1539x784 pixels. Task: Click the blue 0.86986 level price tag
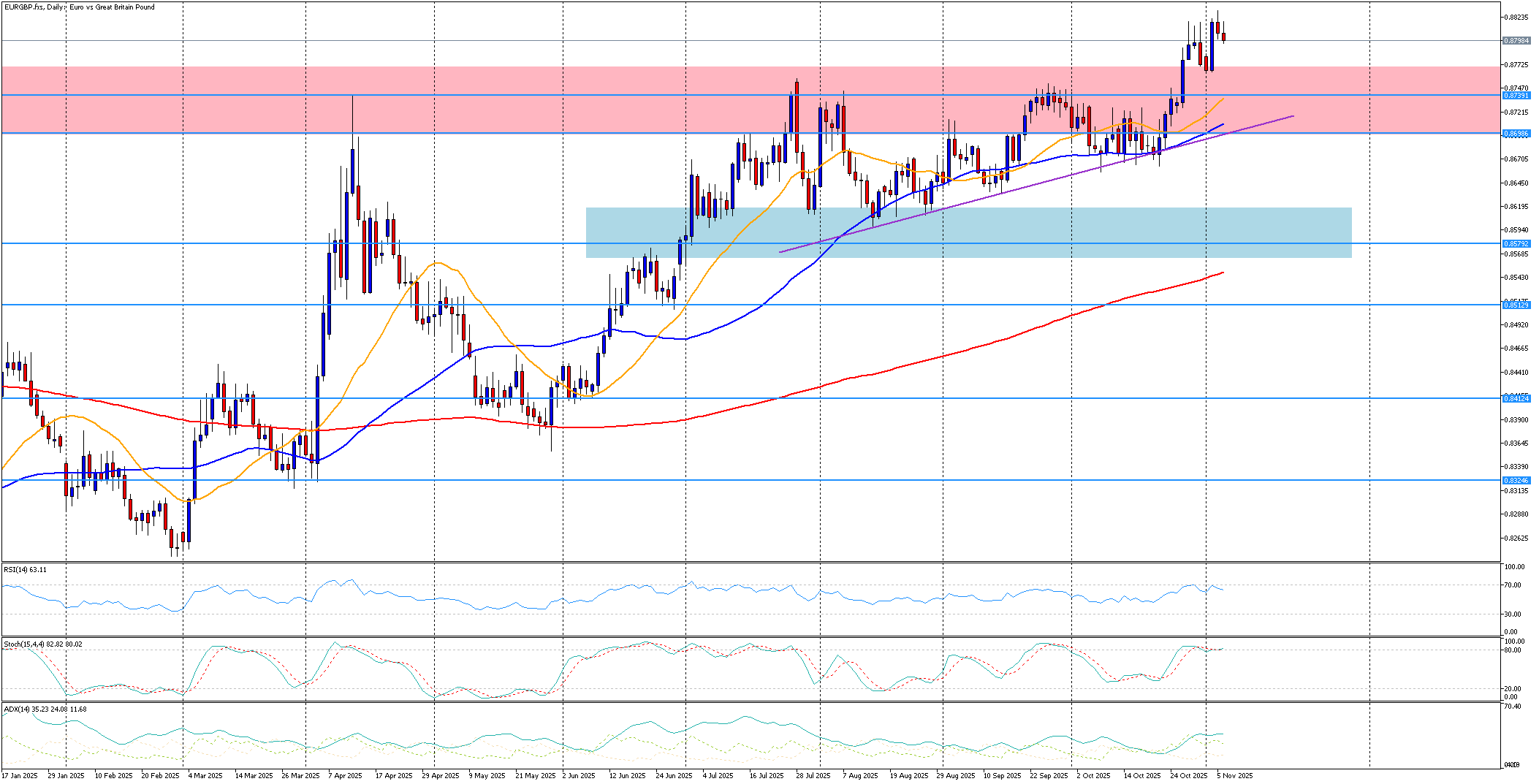[x=1516, y=134]
